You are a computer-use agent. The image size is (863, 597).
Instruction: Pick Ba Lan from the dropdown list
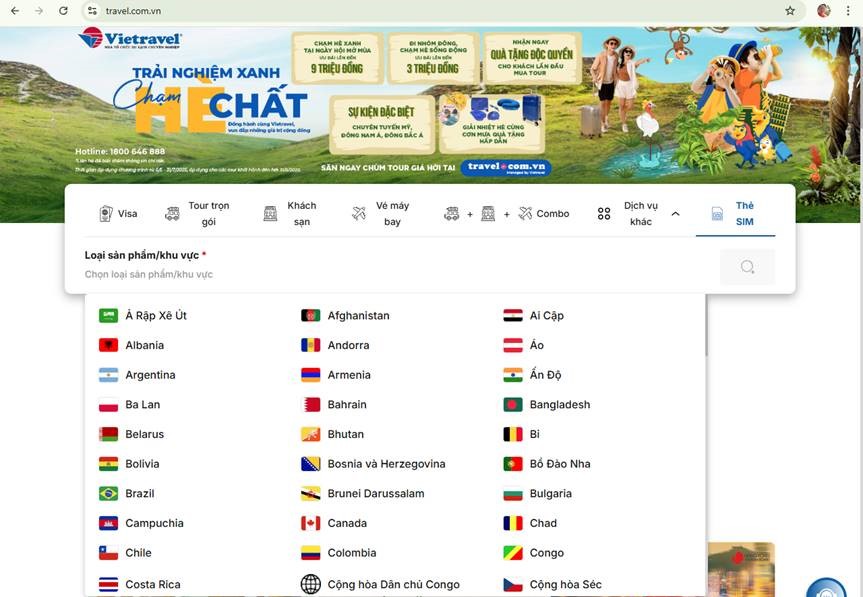(x=129, y=404)
